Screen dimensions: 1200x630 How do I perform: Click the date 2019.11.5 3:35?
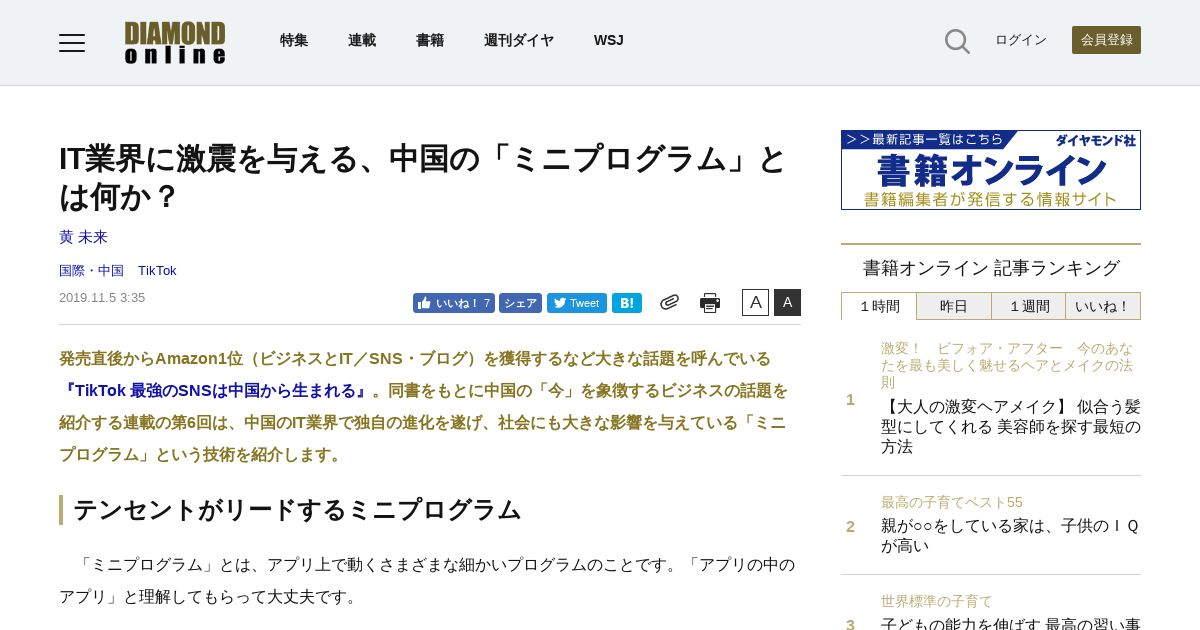click(102, 298)
